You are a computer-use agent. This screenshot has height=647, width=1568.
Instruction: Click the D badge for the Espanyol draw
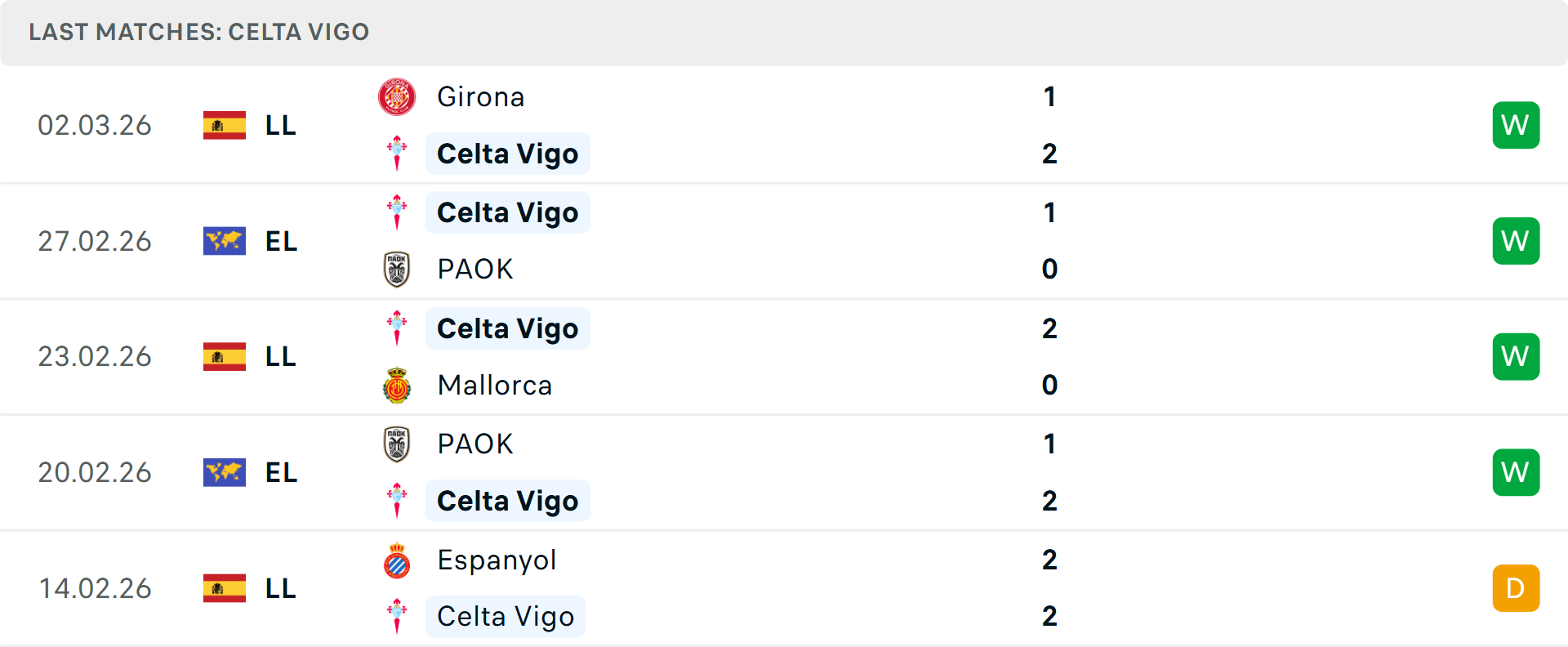[x=1516, y=588]
